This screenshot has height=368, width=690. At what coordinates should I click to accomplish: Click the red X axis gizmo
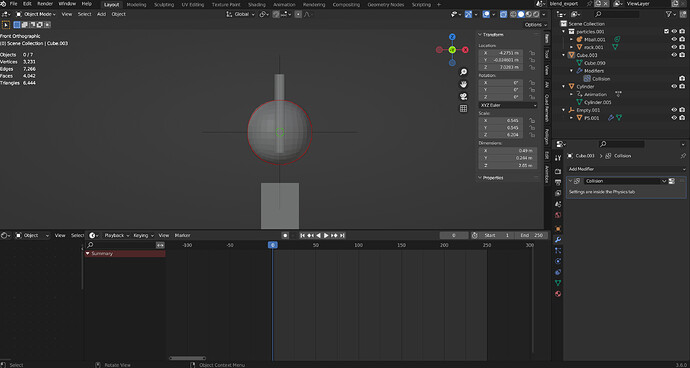click(x=465, y=50)
